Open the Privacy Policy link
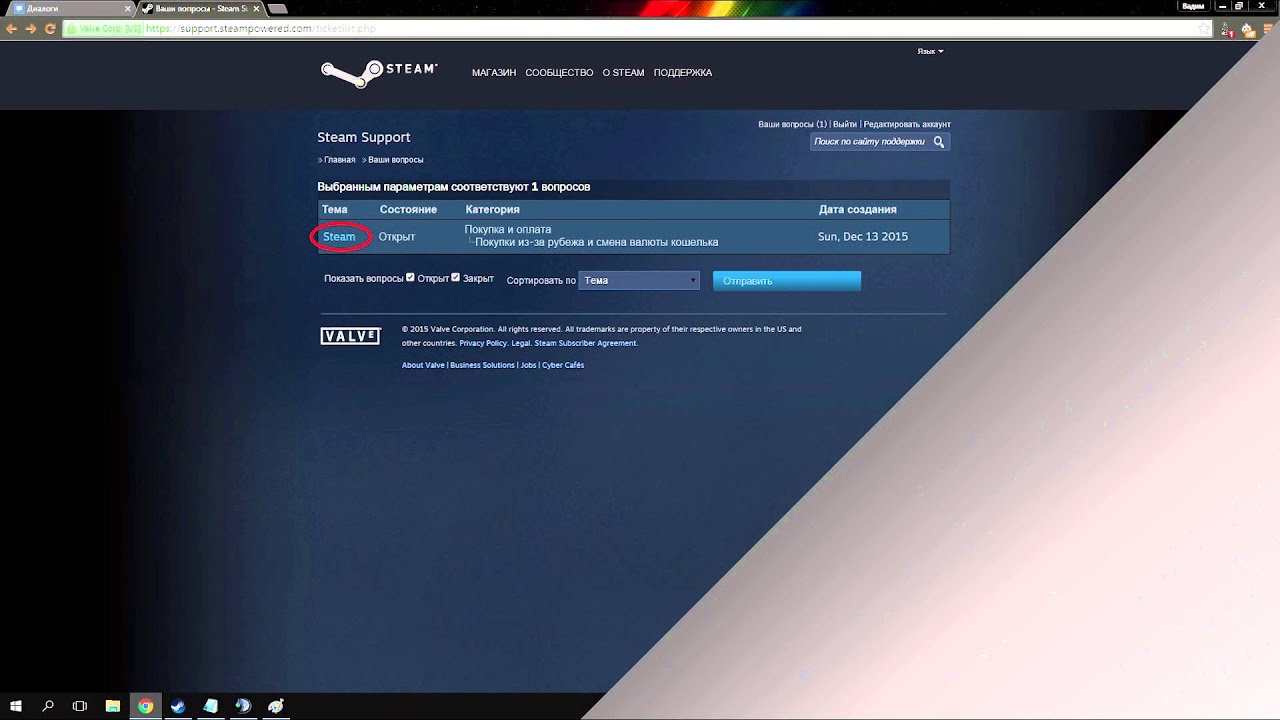 [483, 343]
